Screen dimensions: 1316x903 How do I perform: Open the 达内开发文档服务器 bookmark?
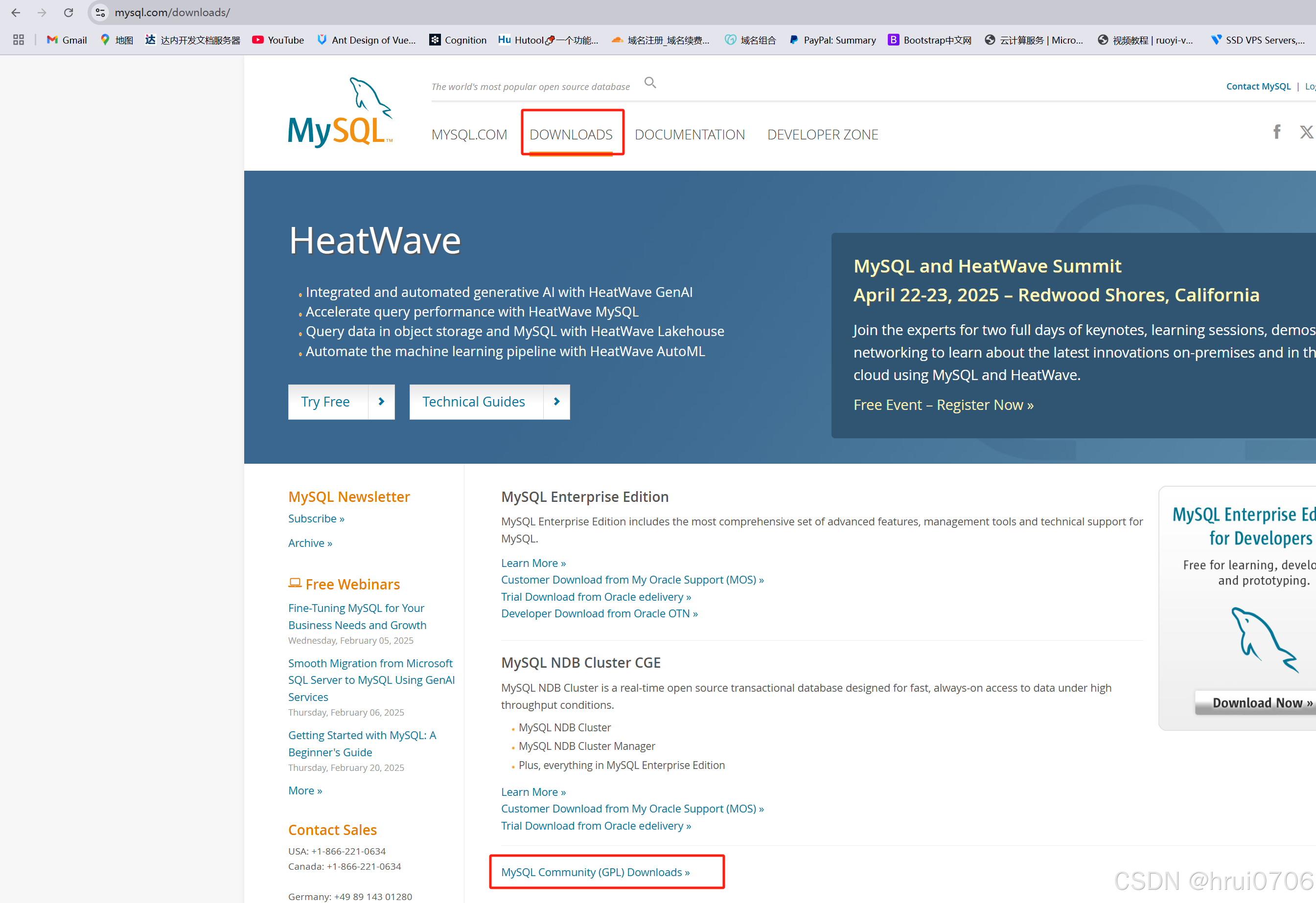pyautogui.click(x=192, y=40)
